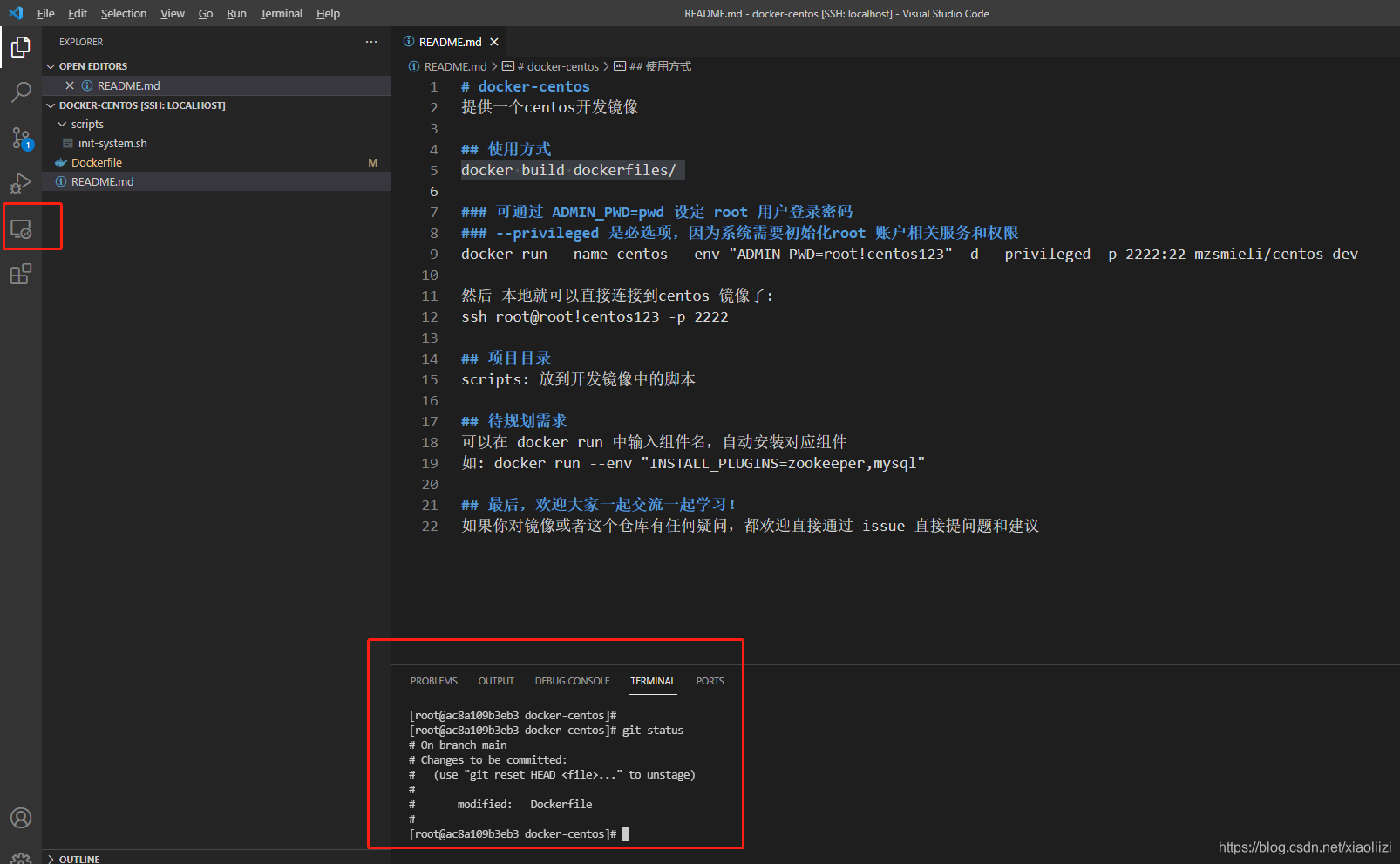Open the Terminal menu

[x=281, y=13]
